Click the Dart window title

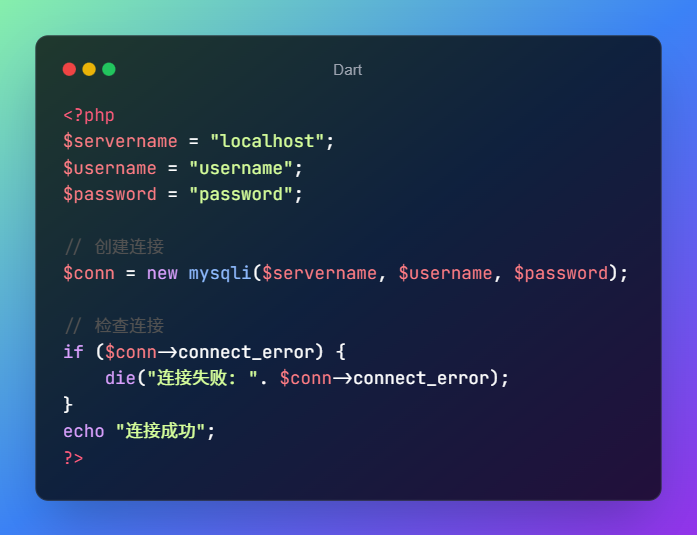click(x=348, y=70)
